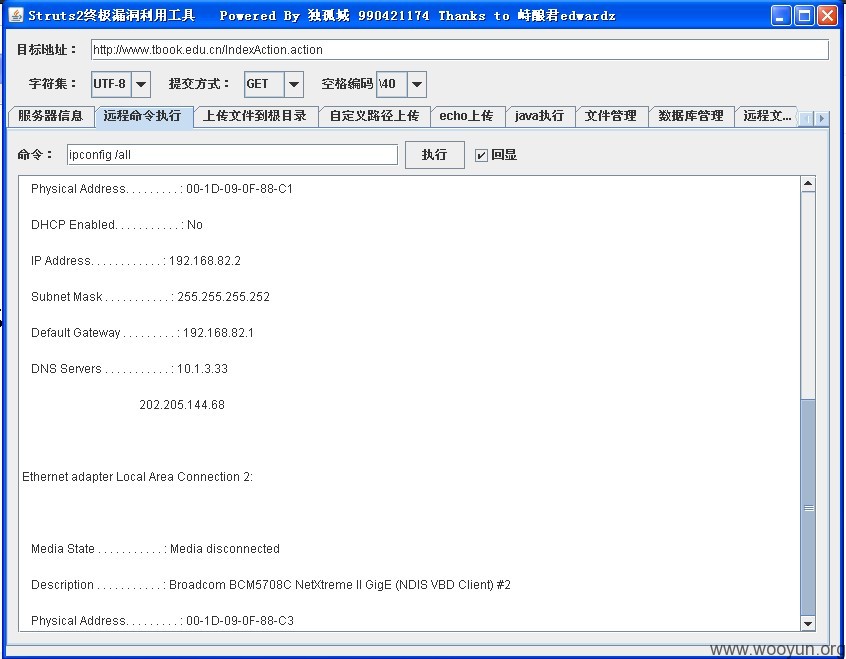Open the truncated 远程文... tab
Screen dimensions: 846x659
767,116
